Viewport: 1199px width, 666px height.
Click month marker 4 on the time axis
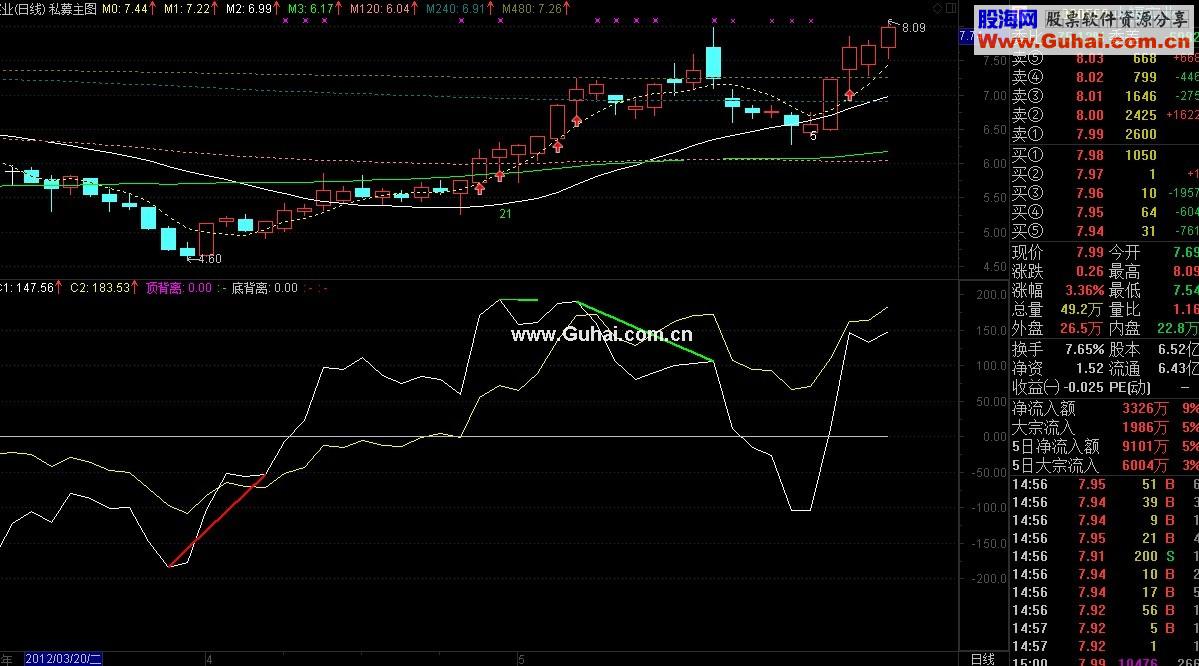pos(209,659)
